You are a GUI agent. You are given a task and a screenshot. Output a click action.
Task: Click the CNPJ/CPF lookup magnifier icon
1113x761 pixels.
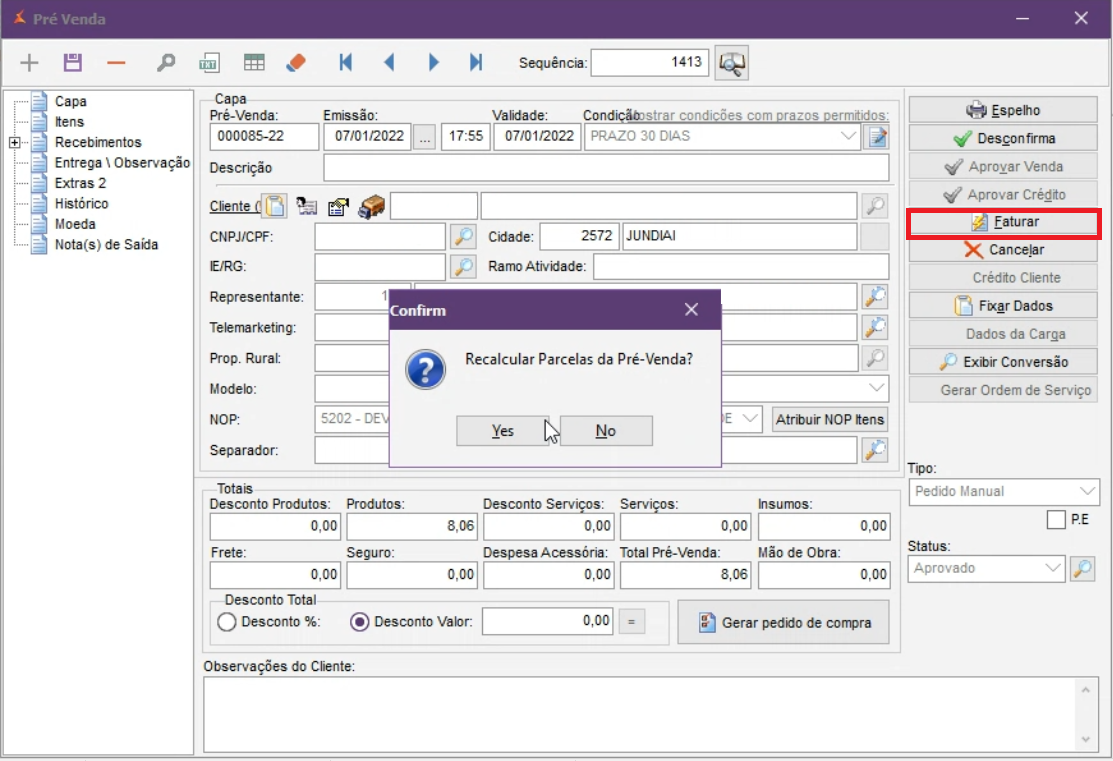pyautogui.click(x=463, y=237)
